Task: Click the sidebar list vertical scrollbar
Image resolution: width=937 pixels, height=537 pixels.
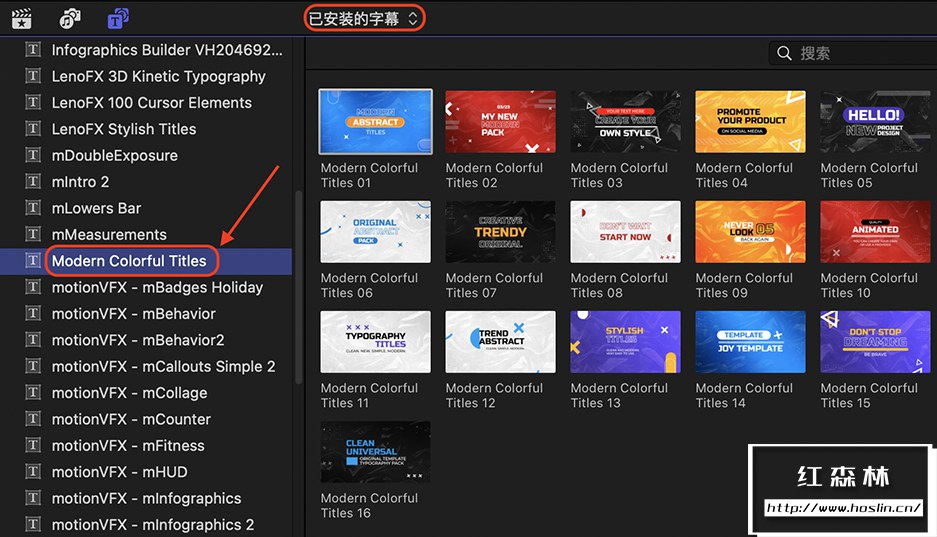Action: pos(299,287)
